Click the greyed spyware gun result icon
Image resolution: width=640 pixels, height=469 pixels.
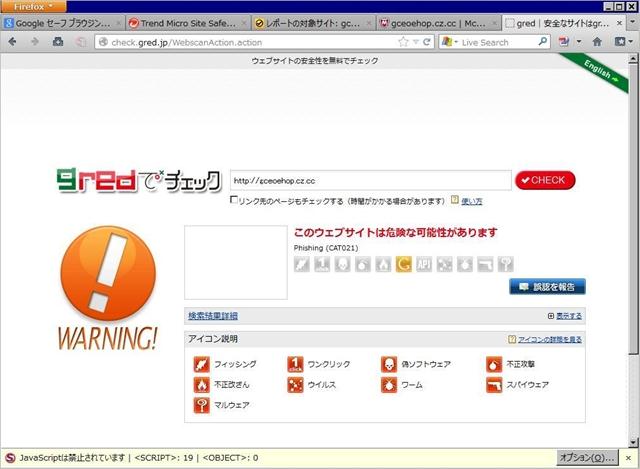485,264
